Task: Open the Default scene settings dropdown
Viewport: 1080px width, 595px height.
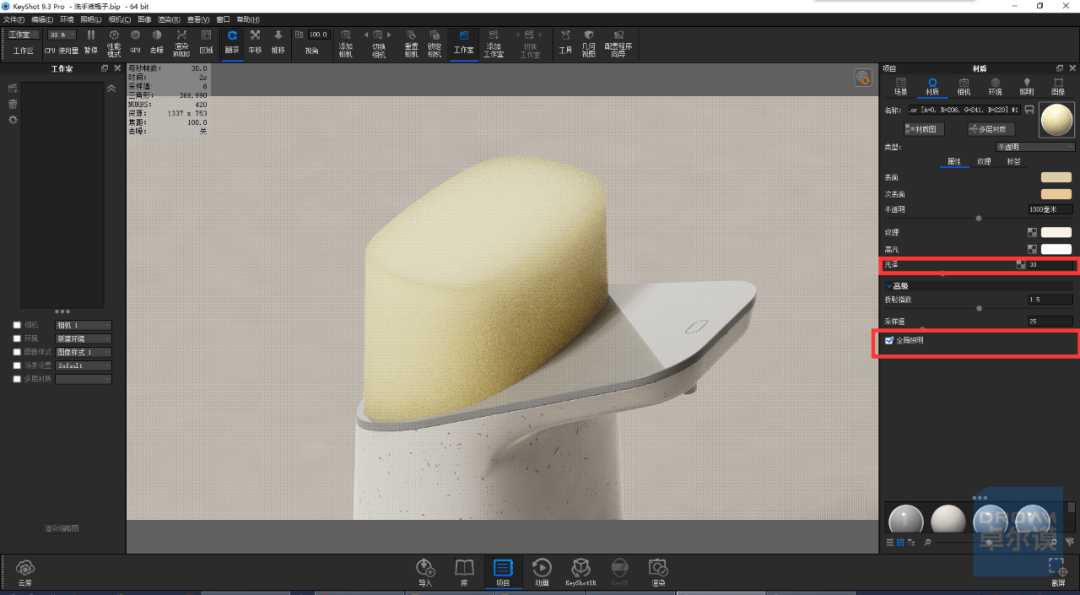Action: point(83,366)
